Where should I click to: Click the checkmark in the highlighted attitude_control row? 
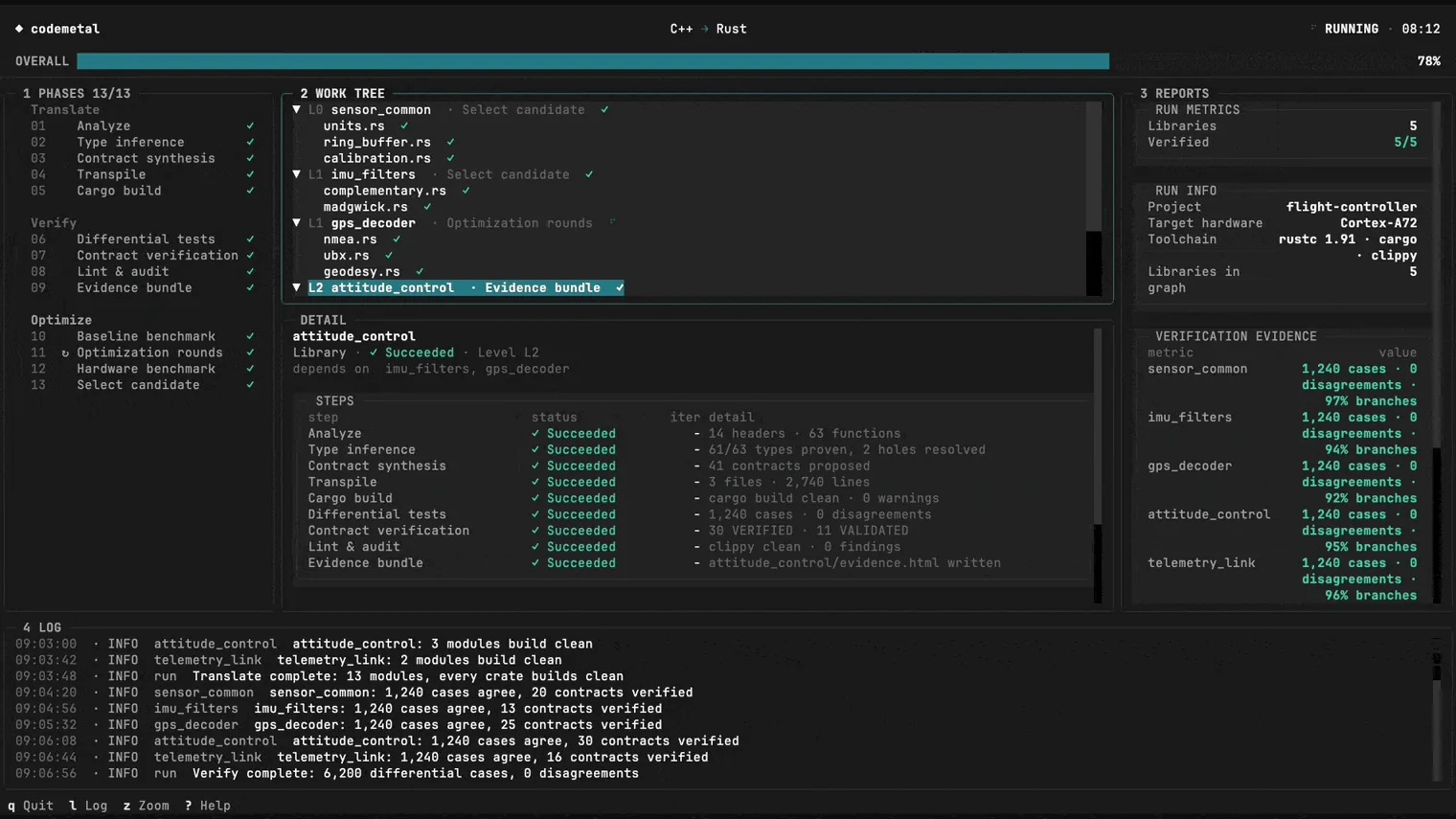tap(620, 288)
